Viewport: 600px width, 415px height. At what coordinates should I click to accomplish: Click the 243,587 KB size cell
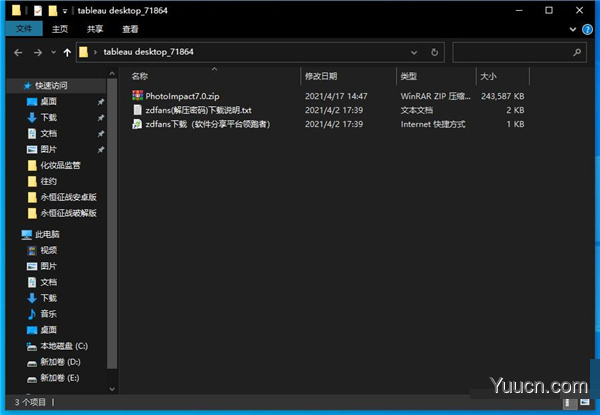pyautogui.click(x=502, y=96)
